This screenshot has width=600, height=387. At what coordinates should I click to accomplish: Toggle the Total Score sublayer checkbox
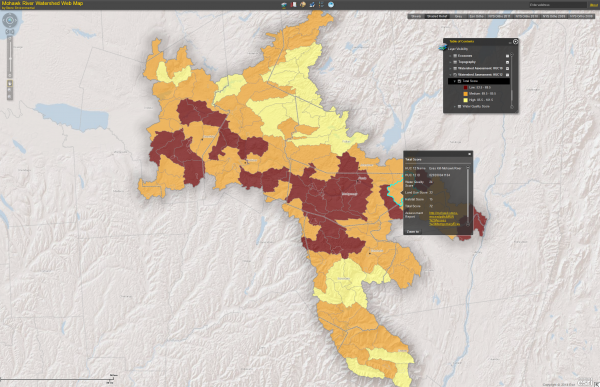pos(460,81)
